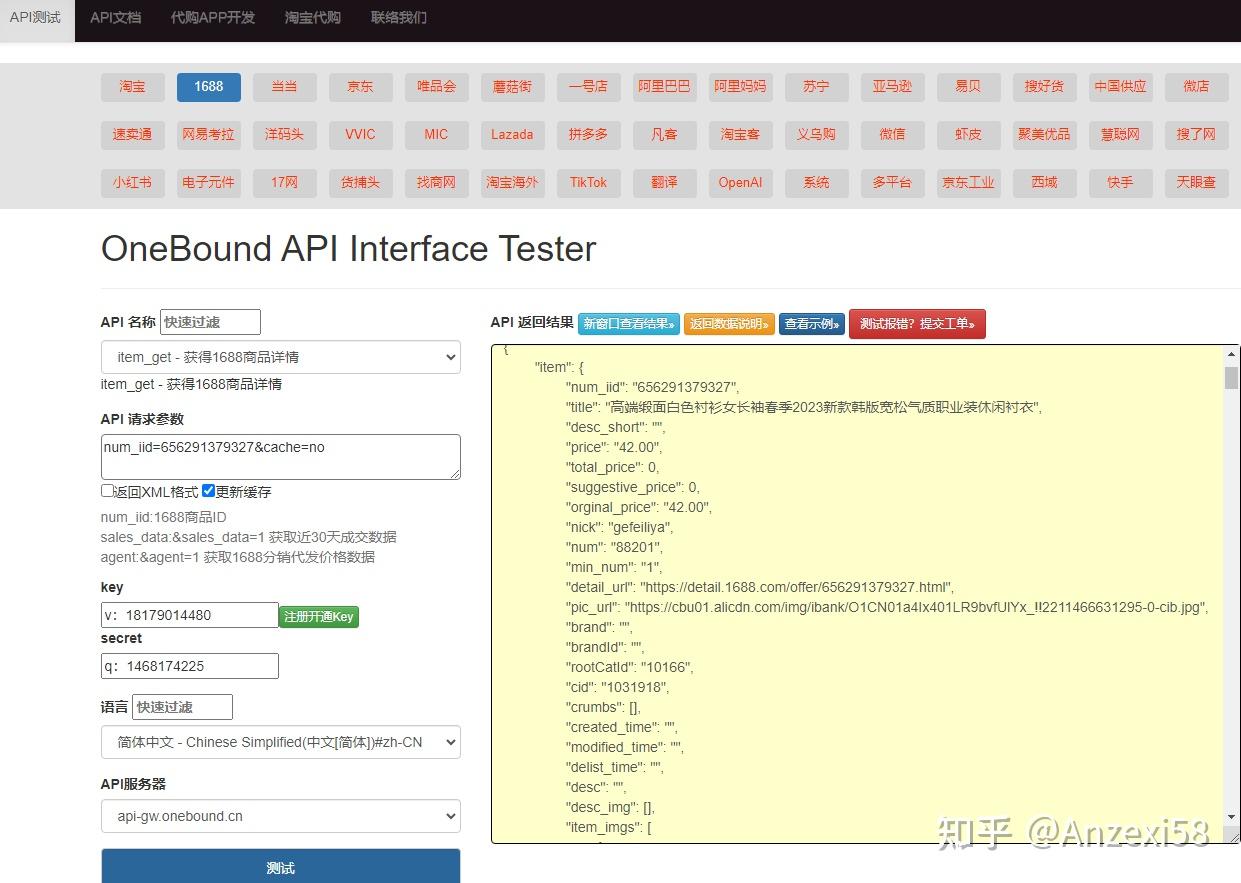Click inside the API请求参数 text box

coord(280,457)
